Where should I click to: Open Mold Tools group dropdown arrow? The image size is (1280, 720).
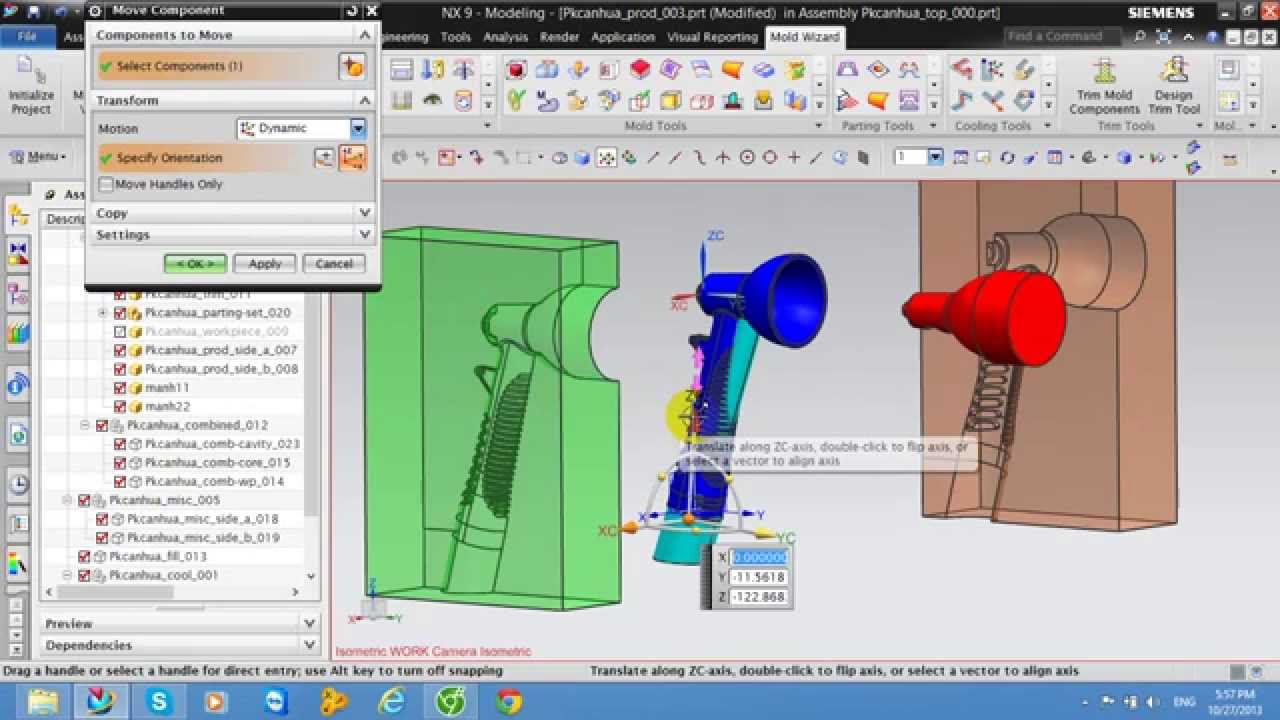point(818,126)
